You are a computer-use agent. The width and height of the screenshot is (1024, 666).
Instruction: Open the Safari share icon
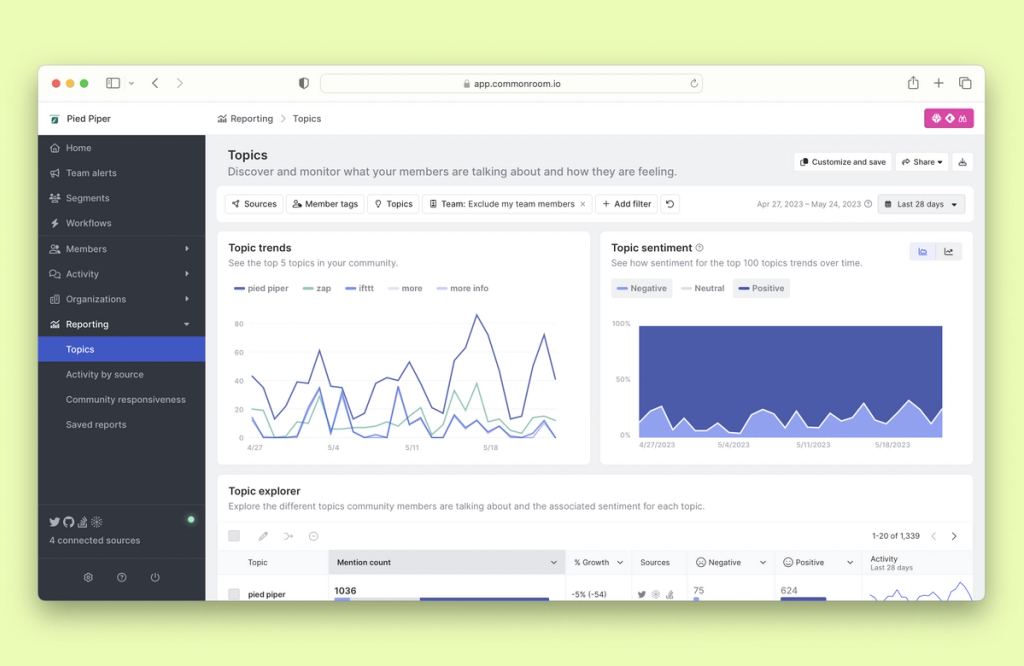click(913, 82)
